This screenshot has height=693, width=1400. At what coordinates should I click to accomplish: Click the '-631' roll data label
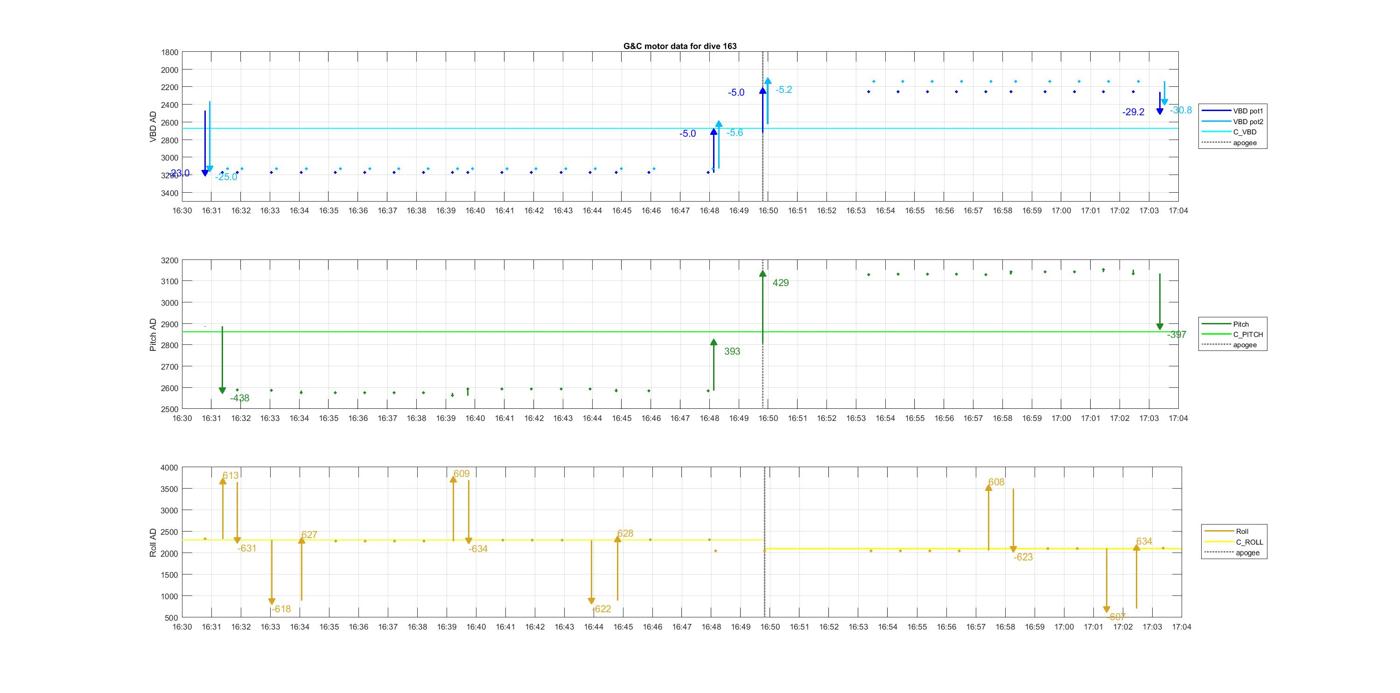point(247,548)
